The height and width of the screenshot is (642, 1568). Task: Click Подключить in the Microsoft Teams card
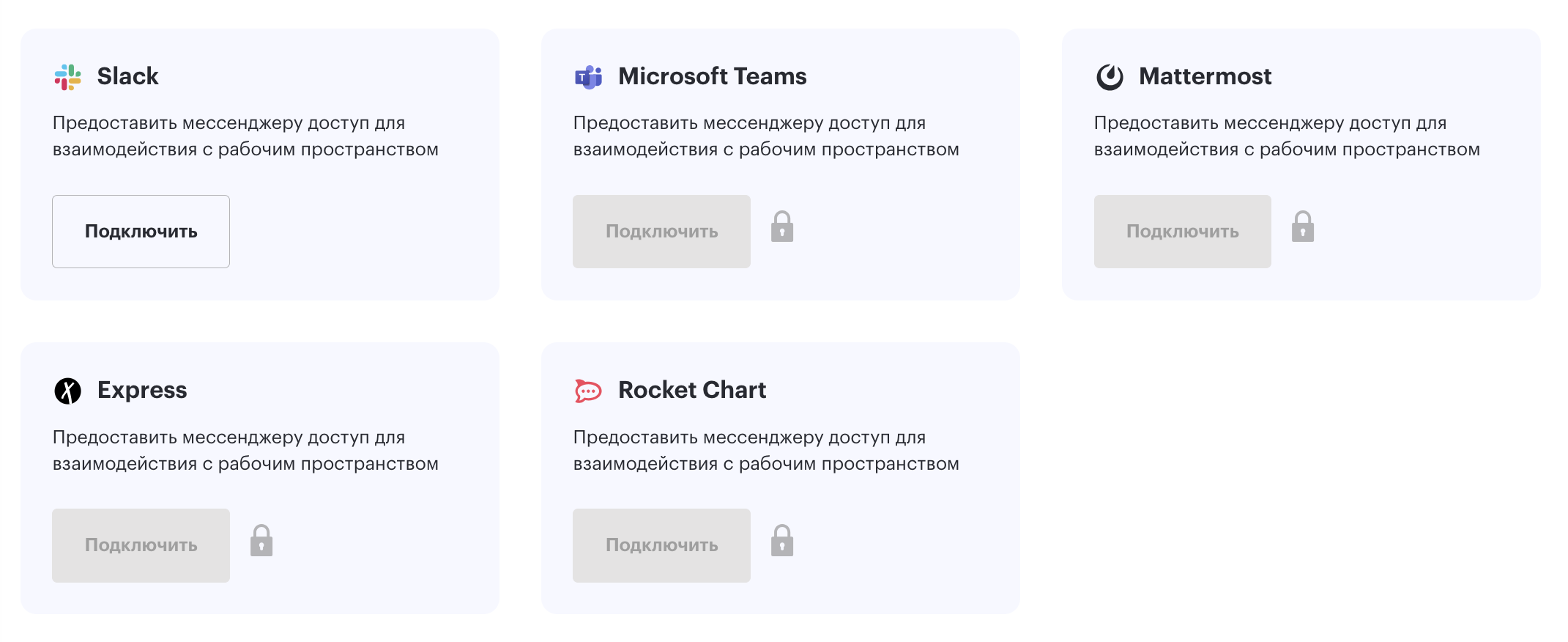(x=661, y=232)
